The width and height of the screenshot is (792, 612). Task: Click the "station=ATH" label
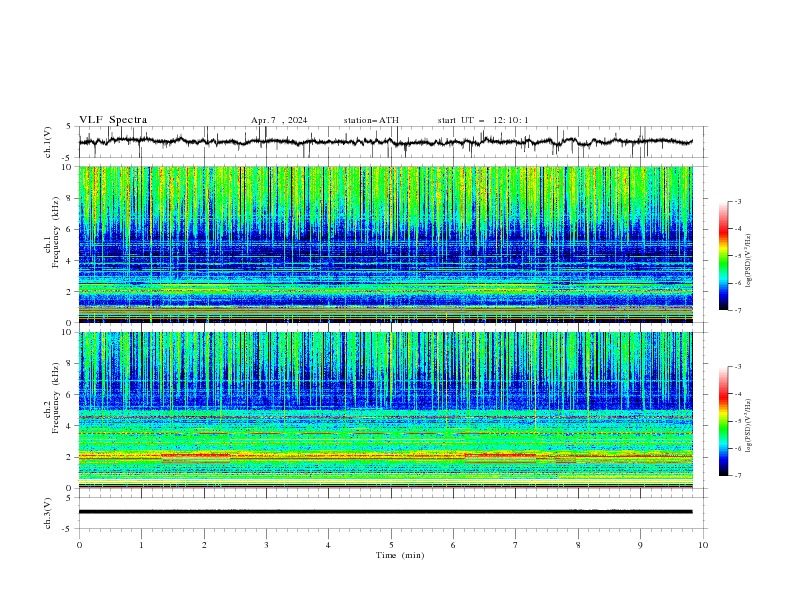coord(371,120)
